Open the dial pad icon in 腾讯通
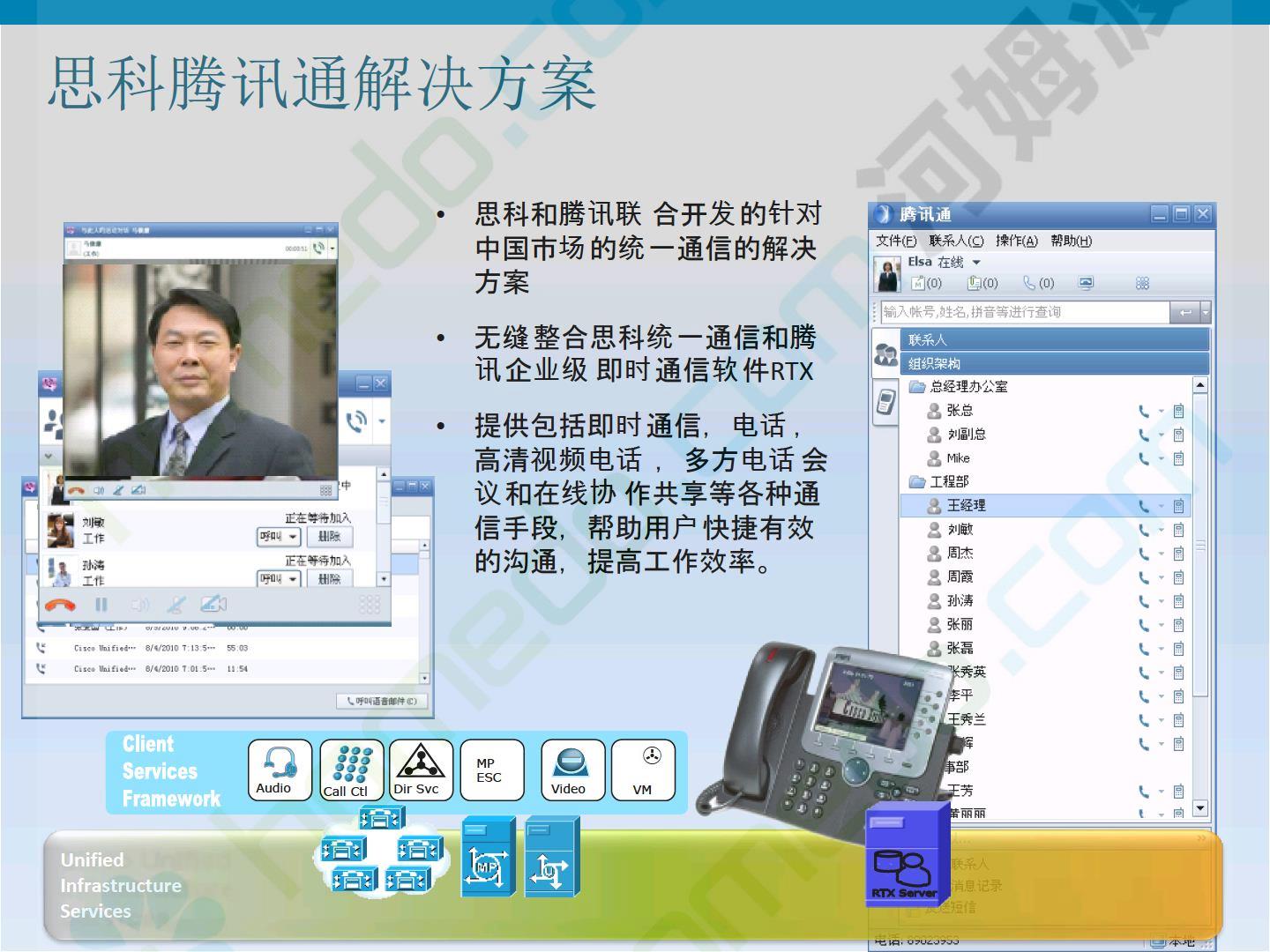1270x952 pixels. (x=1142, y=283)
